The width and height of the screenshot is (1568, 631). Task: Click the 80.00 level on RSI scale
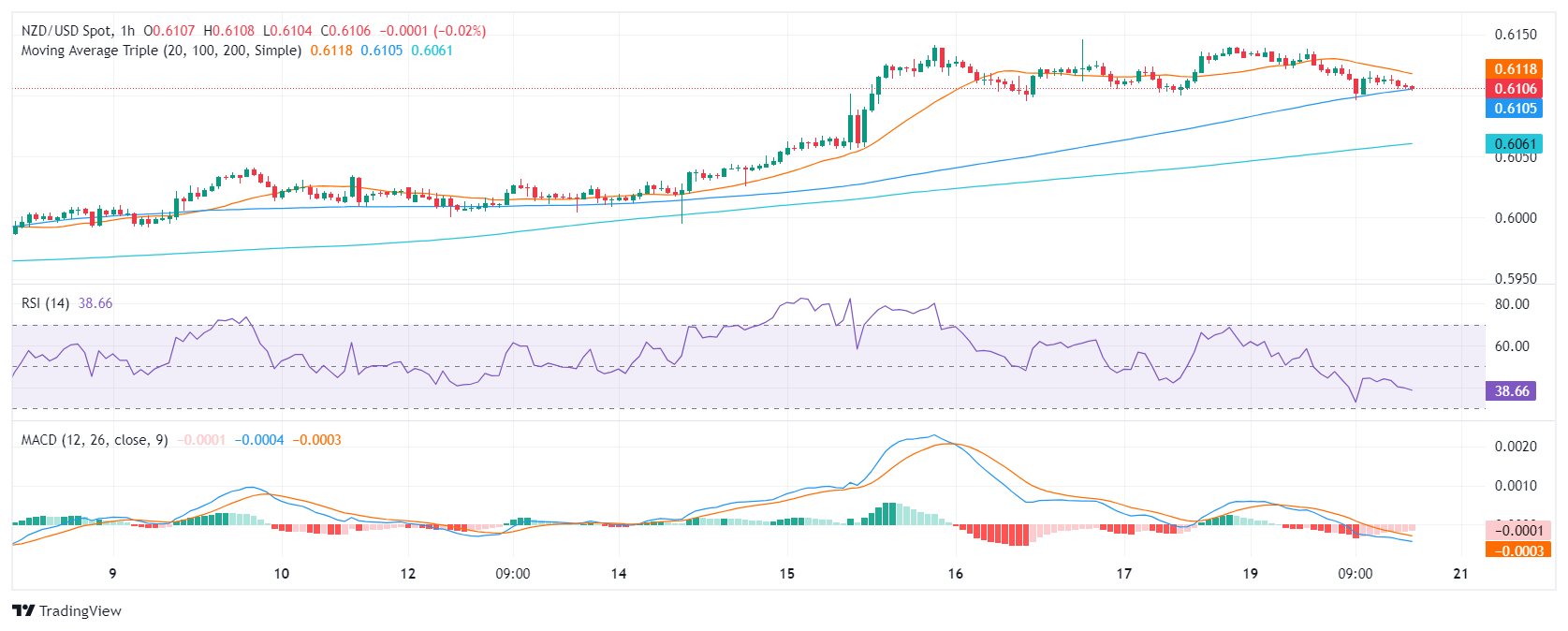tap(1512, 304)
